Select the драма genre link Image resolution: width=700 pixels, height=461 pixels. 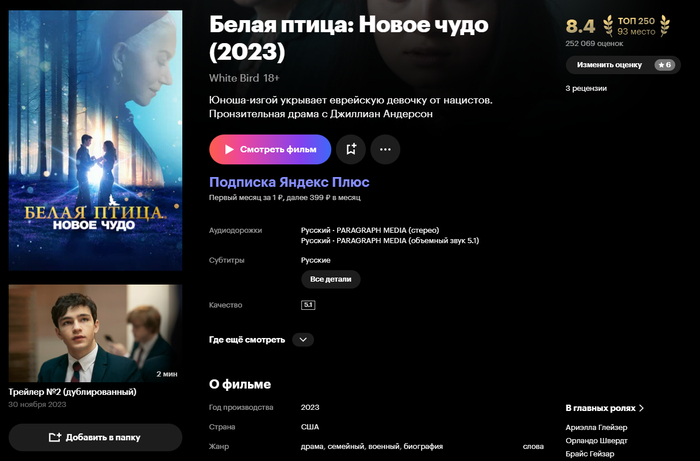312,446
